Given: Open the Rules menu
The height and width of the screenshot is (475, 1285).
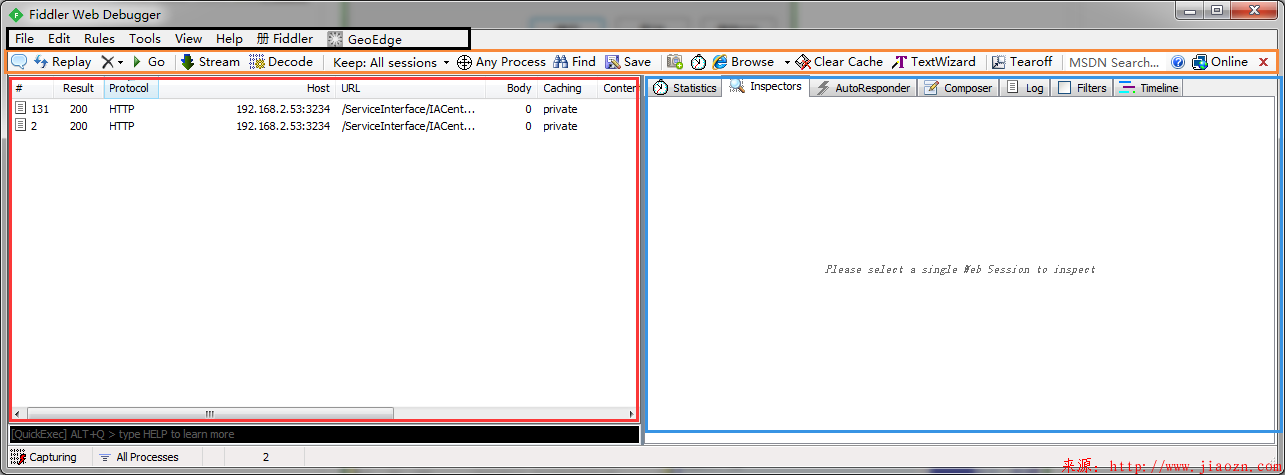Looking at the screenshot, I should click(x=99, y=39).
